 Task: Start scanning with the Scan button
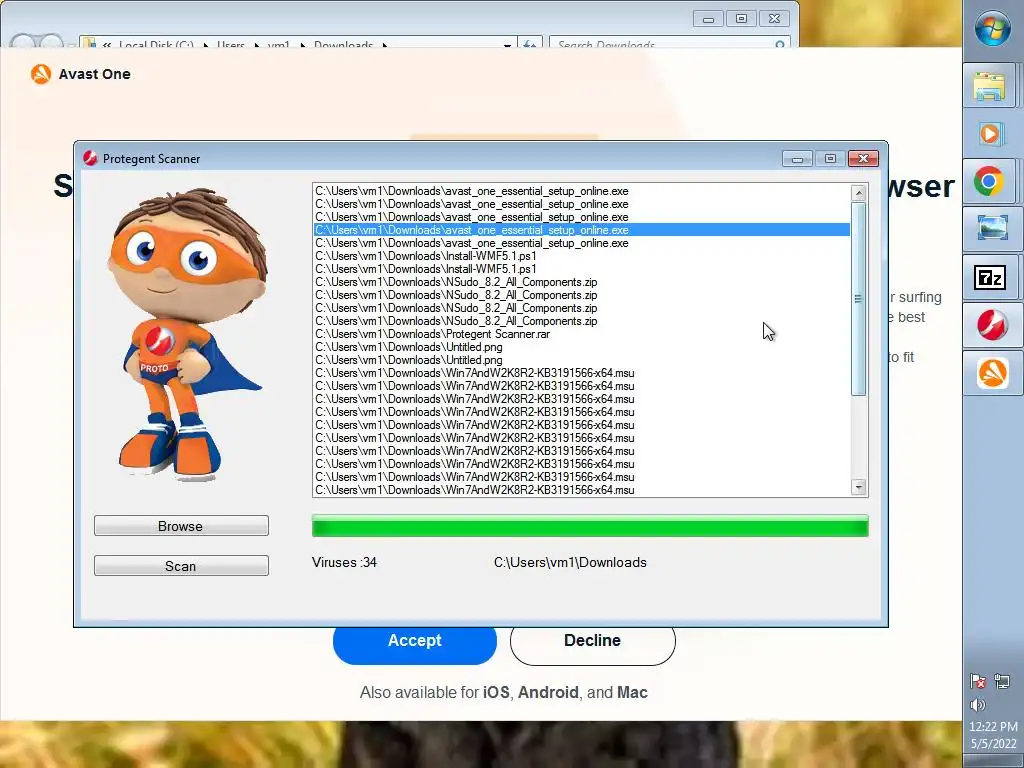(x=181, y=566)
